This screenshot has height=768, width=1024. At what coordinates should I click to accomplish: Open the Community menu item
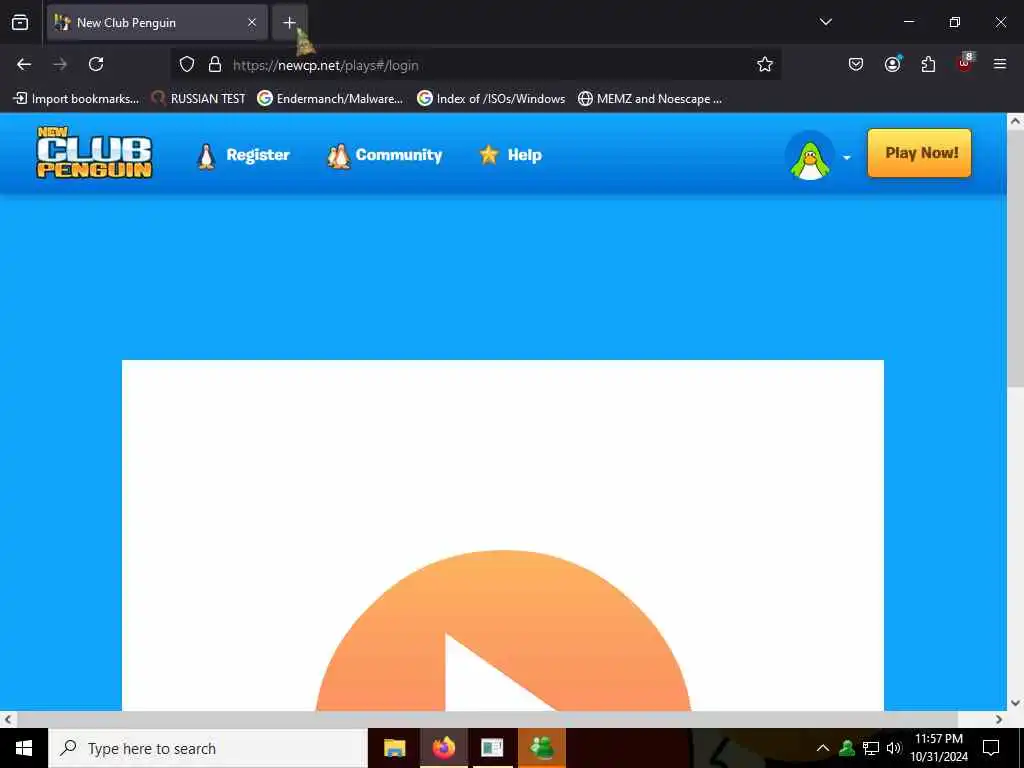coord(384,155)
